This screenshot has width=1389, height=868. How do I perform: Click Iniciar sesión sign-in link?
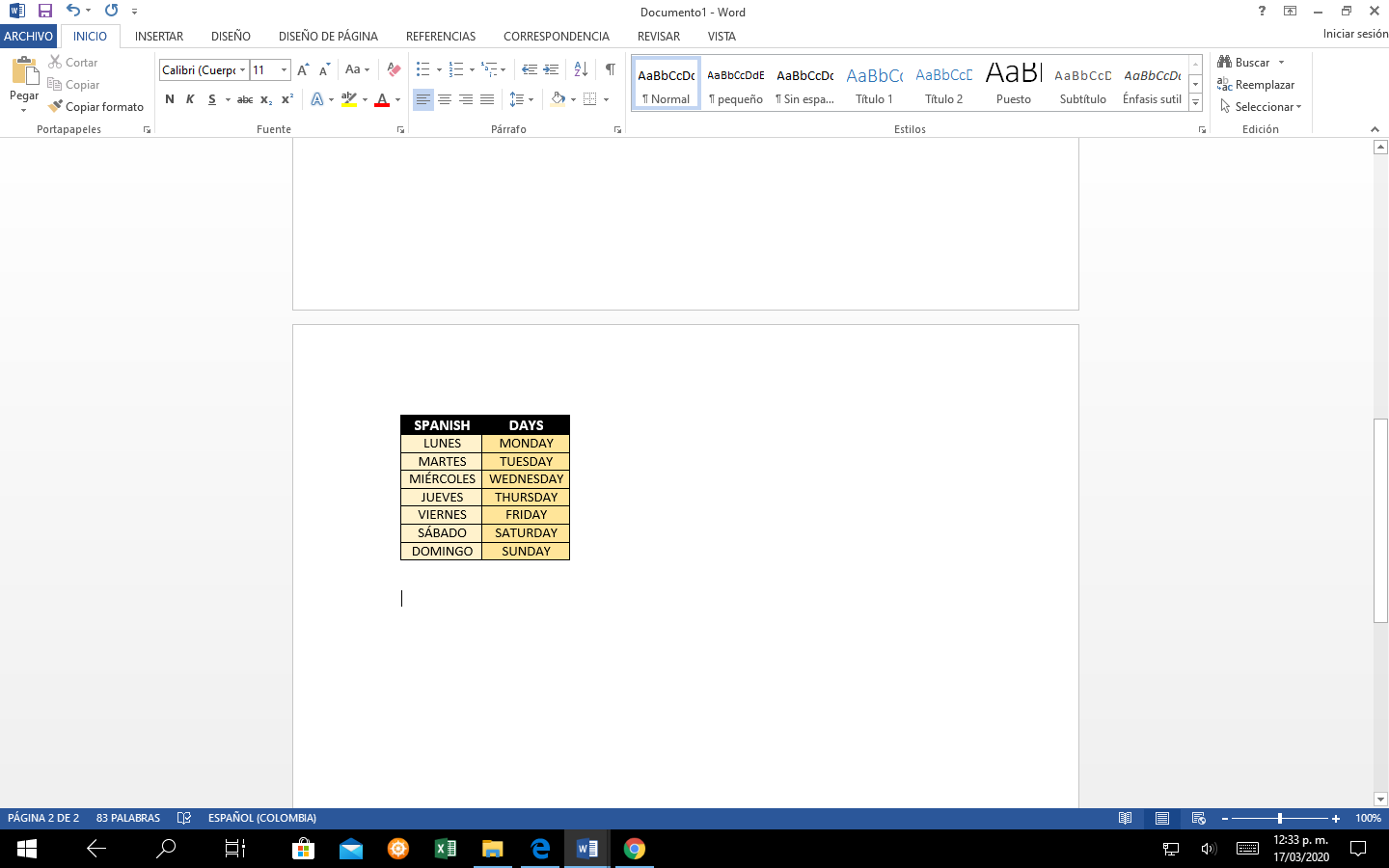[x=1355, y=34]
